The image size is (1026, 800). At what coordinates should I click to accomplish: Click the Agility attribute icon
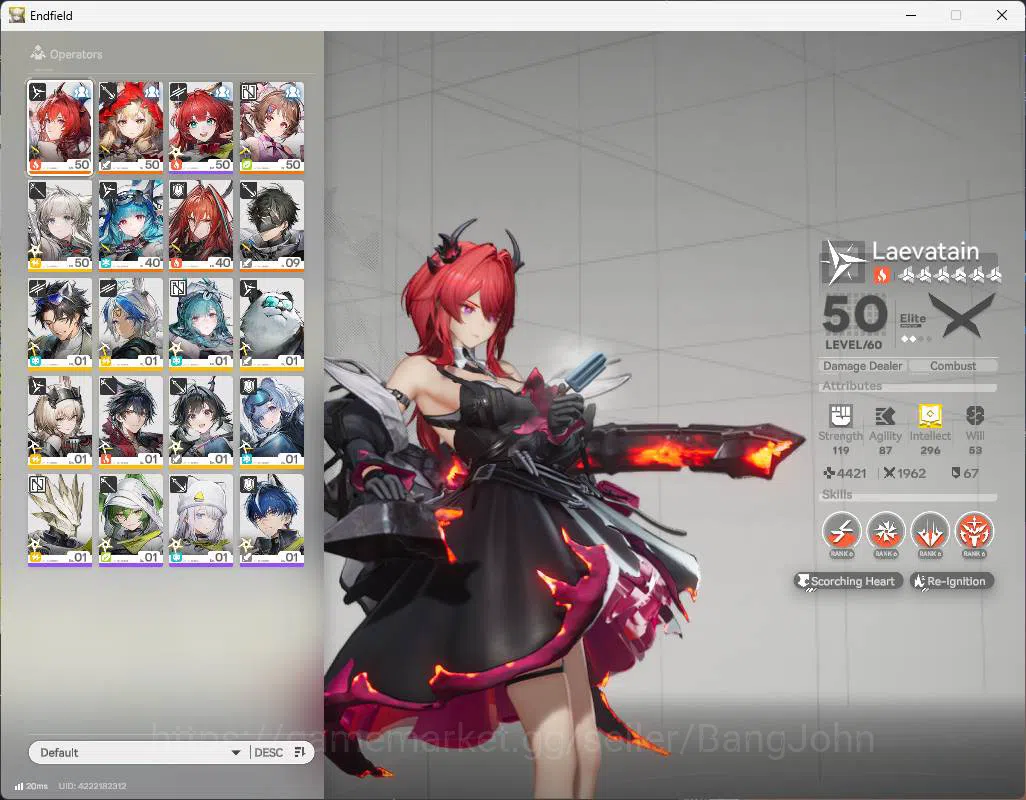(x=885, y=415)
